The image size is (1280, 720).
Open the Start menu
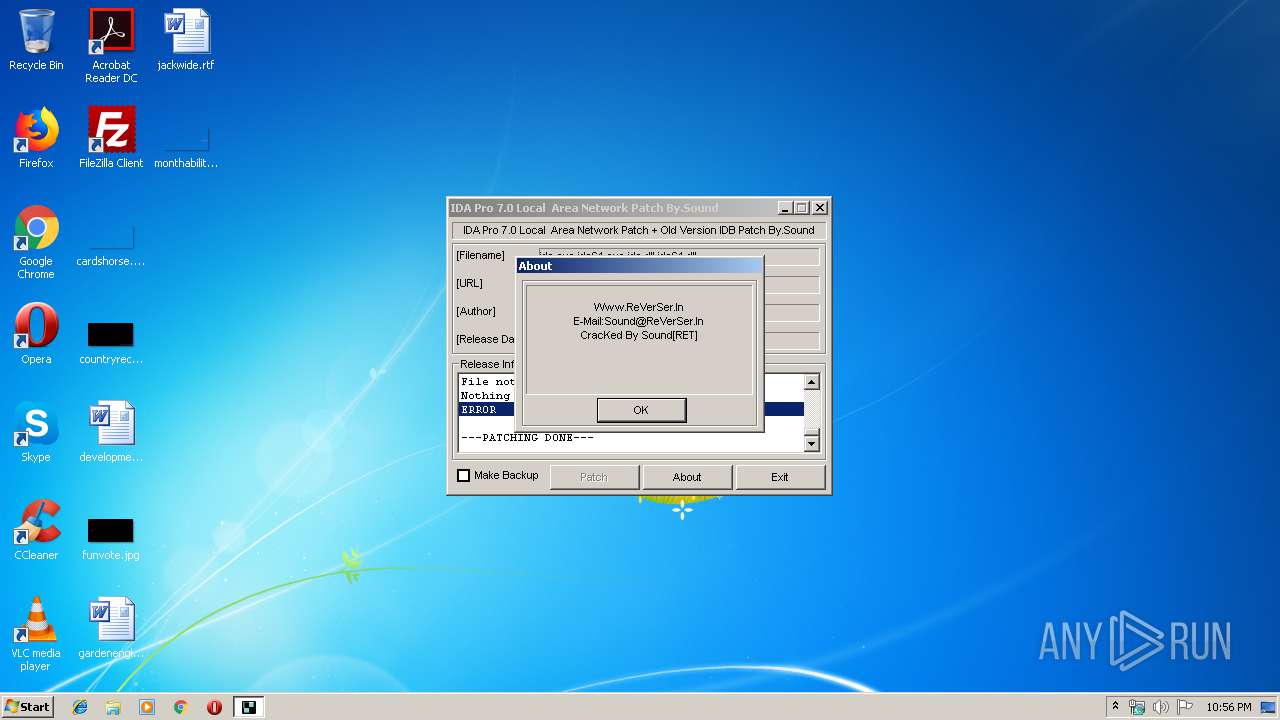(x=28, y=707)
